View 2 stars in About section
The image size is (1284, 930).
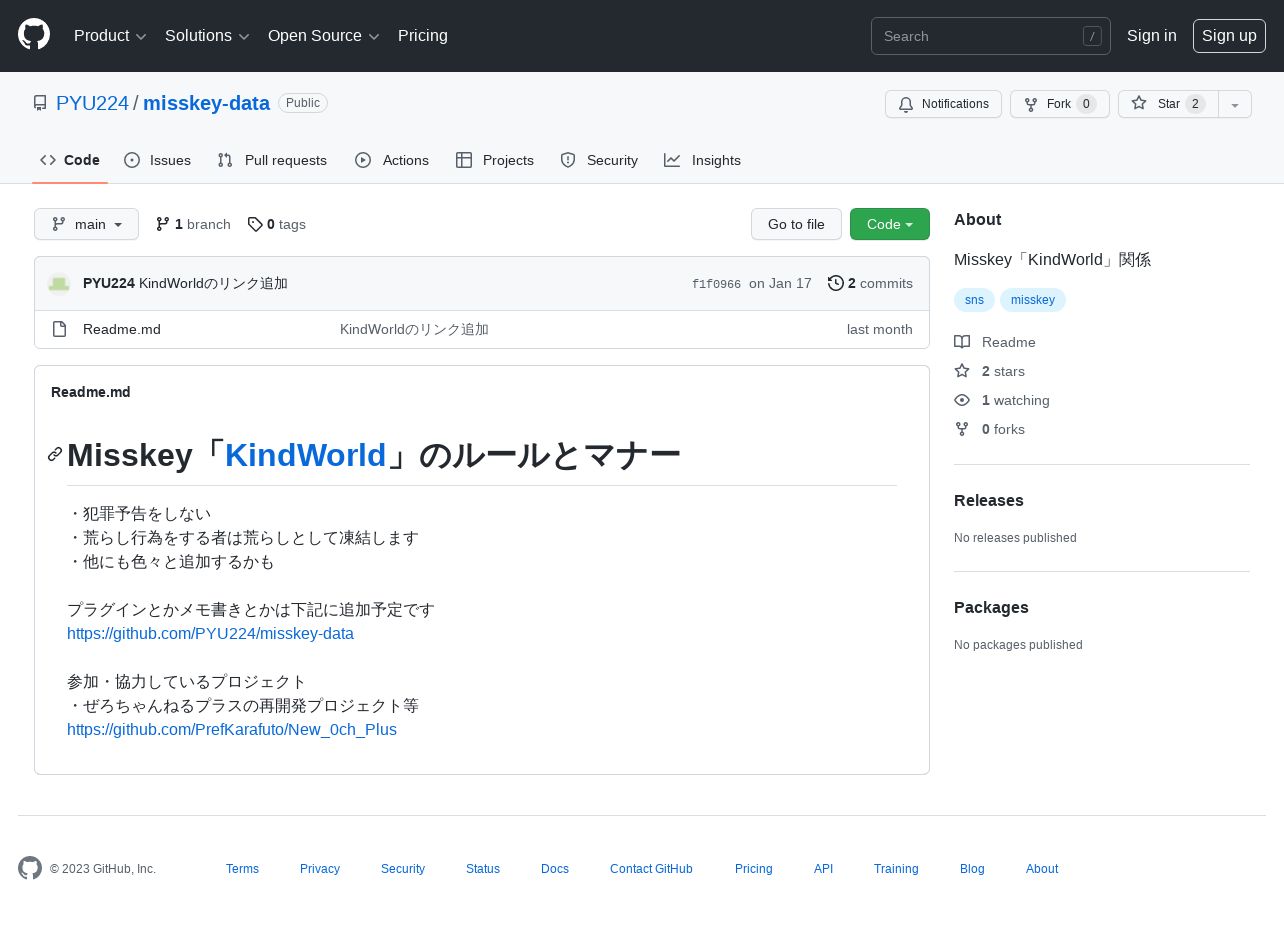pos(989,371)
